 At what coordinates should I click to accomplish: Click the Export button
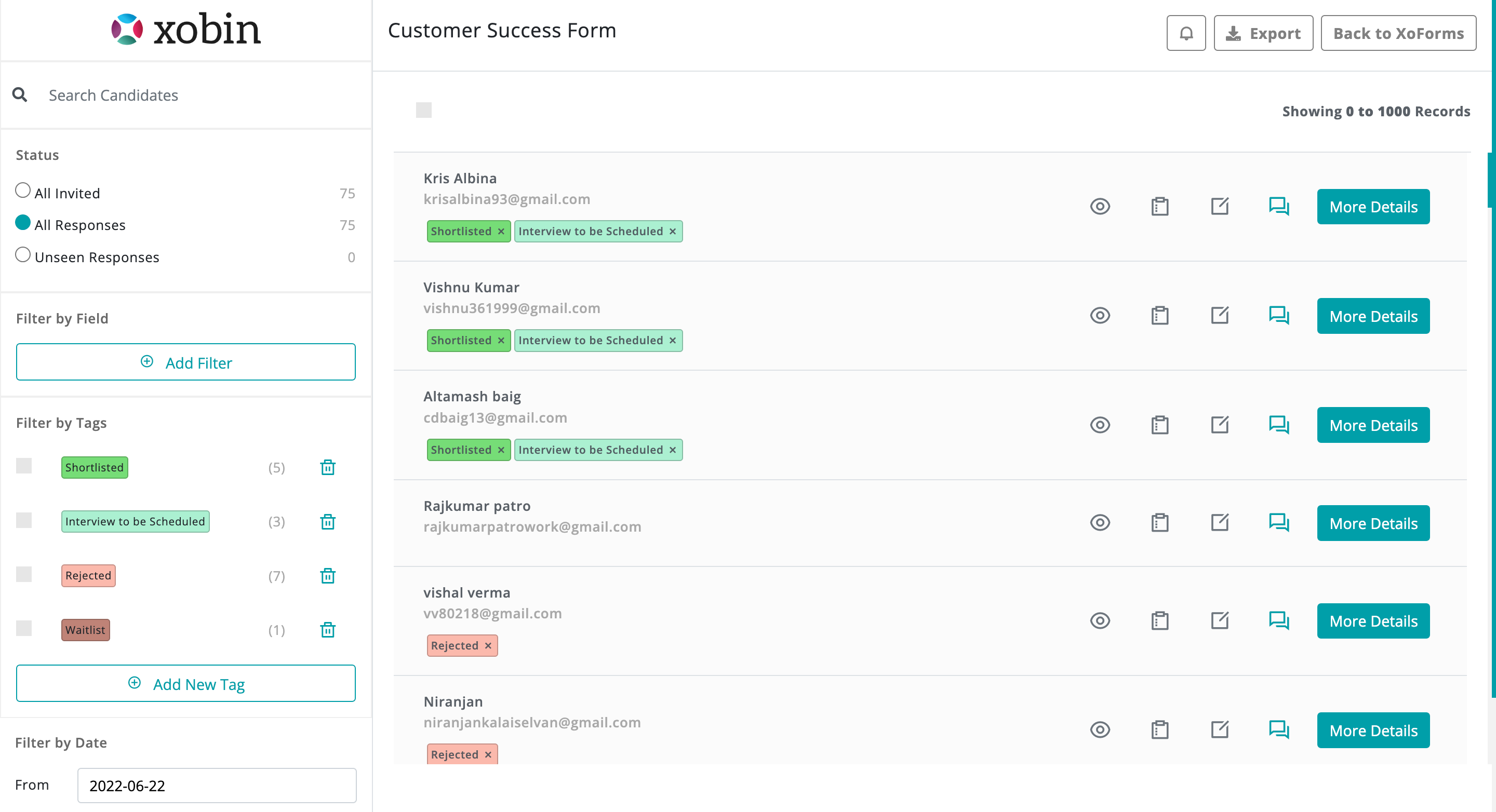tap(1263, 33)
